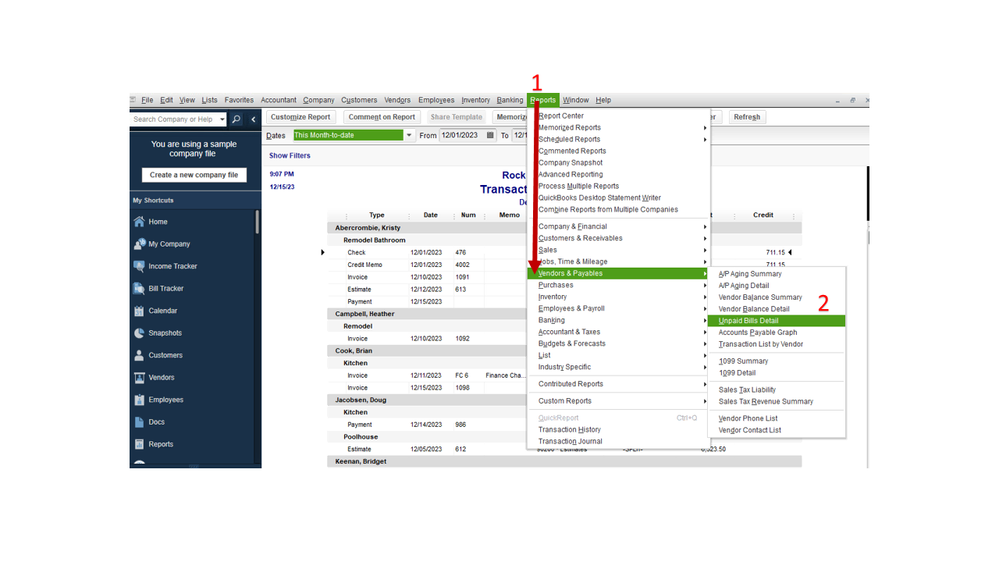The image size is (999, 562).
Task: Open the Accountant menu
Action: [x=278, y=100]
